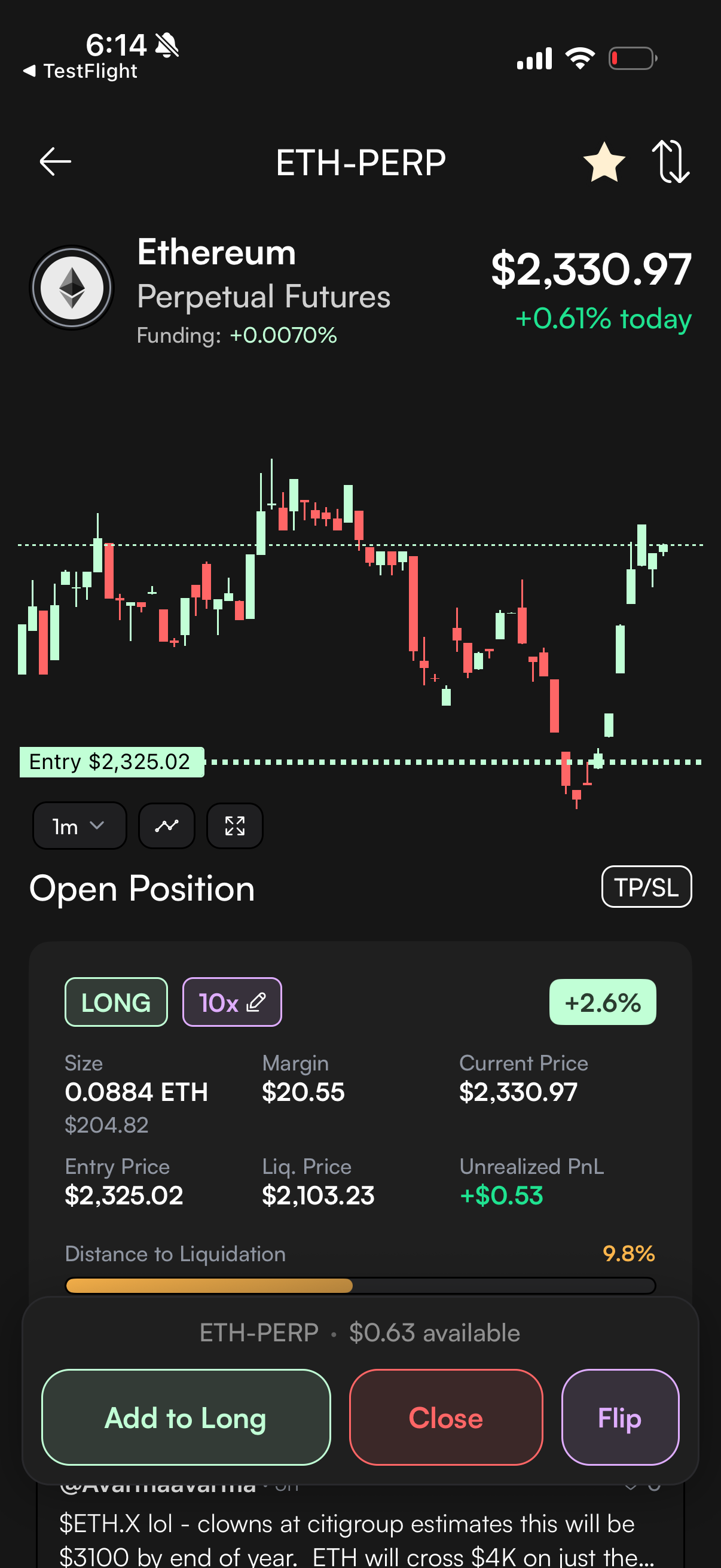Viewport: 721px width, 1568px height.
Task: Tap the Ethereum coin logo
Action: pos(72,288)
